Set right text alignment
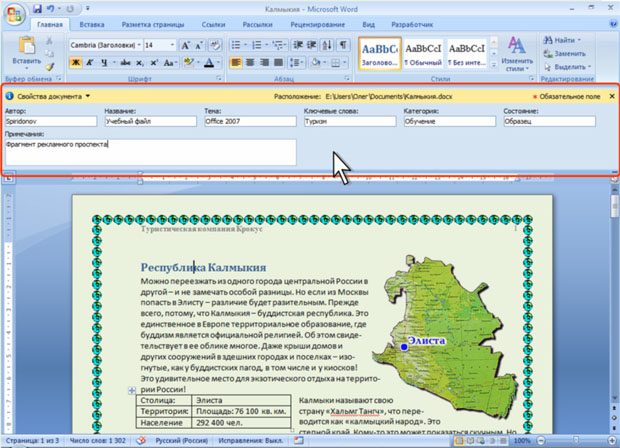Image resolution: width=620 pixels, height=448 pixels. (x=264, y=63)
